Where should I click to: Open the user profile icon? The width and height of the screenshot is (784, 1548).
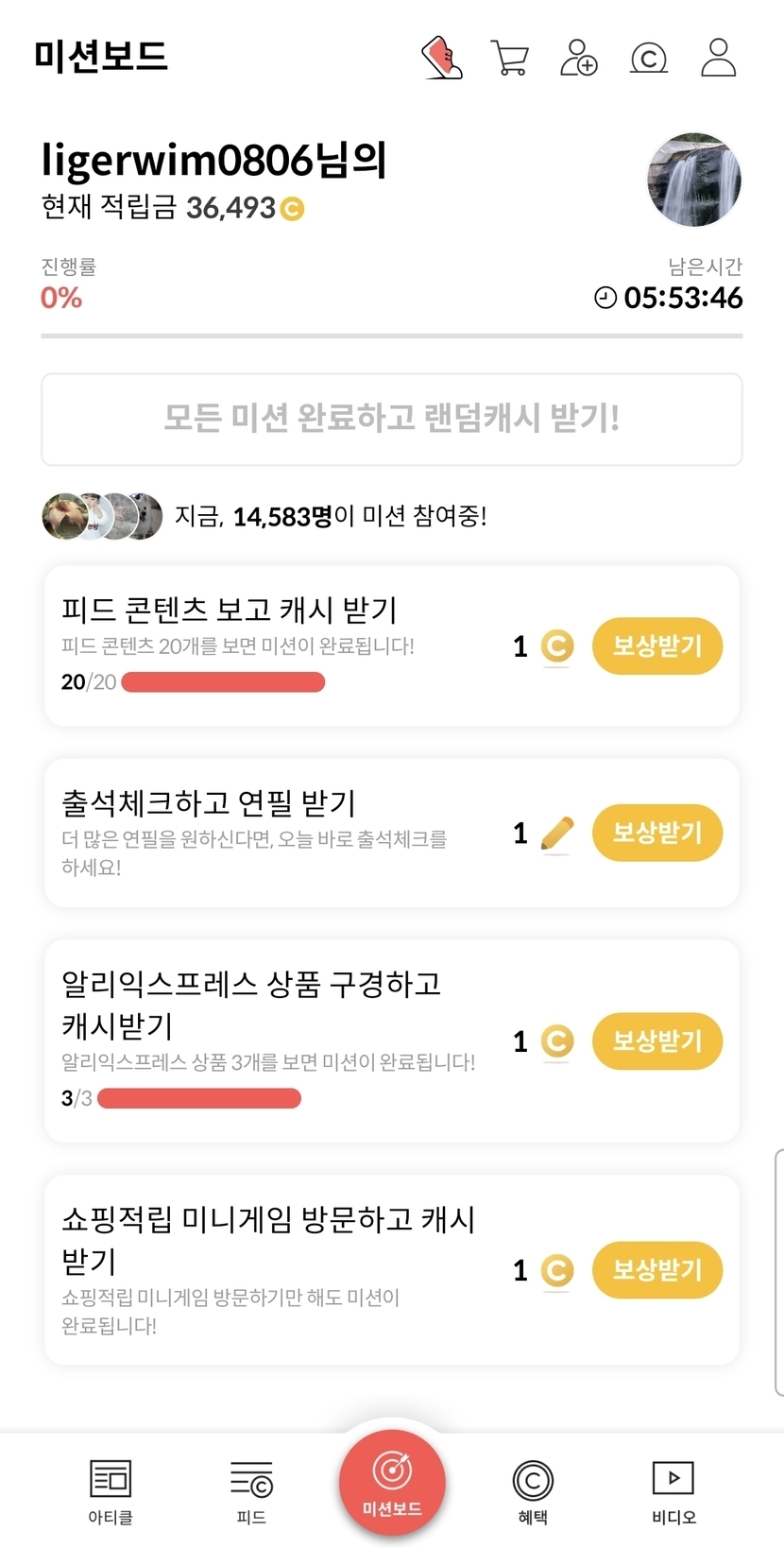point(718,58)
